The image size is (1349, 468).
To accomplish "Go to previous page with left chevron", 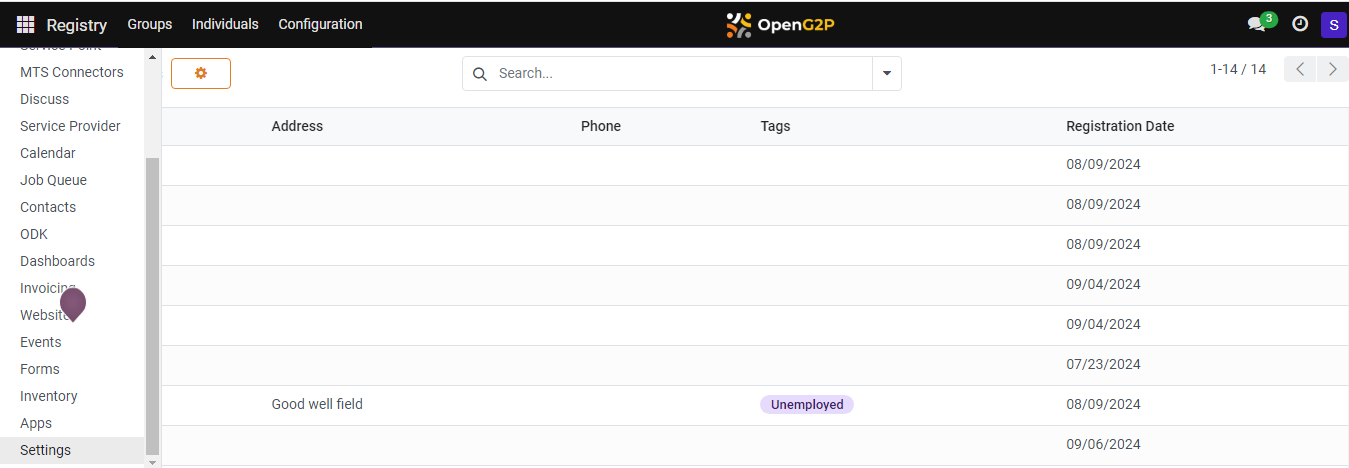I will click(x=1300, y=69).
